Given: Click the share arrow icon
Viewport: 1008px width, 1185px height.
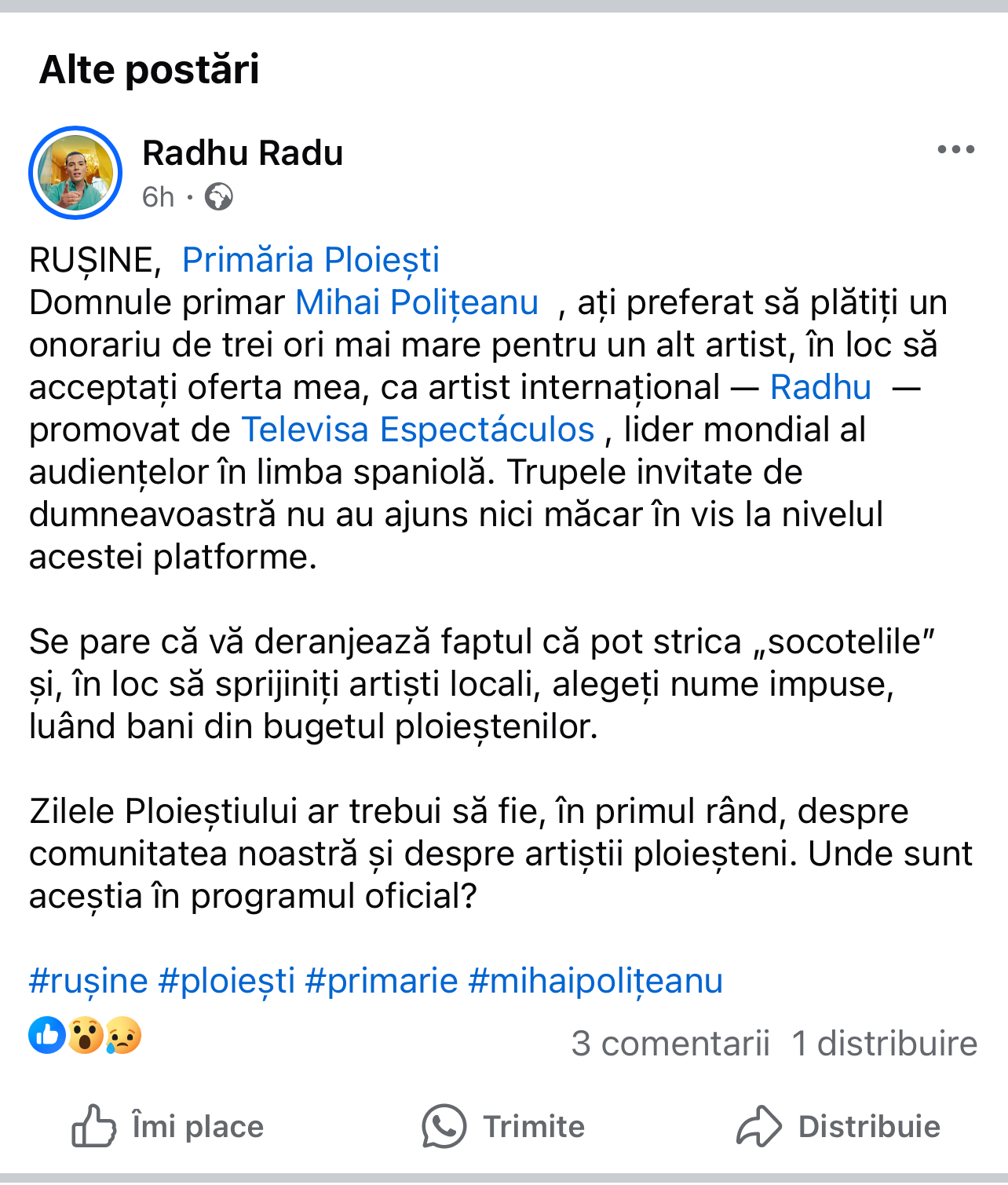Looking at the screenshot, I should [x=758, y=1126].
